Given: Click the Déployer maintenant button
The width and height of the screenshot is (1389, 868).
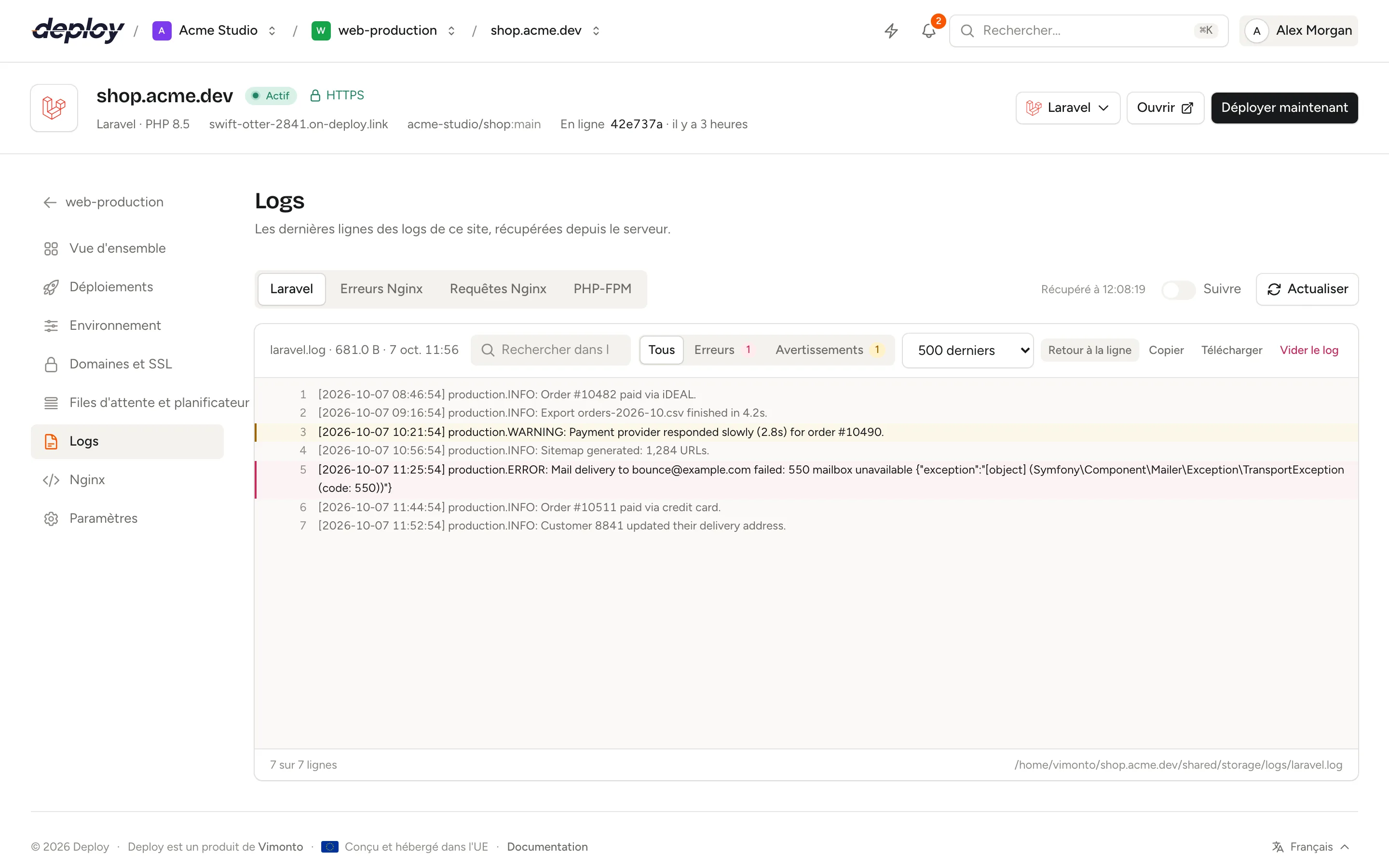Looking at the screenshot, I should pos(1284,108).
